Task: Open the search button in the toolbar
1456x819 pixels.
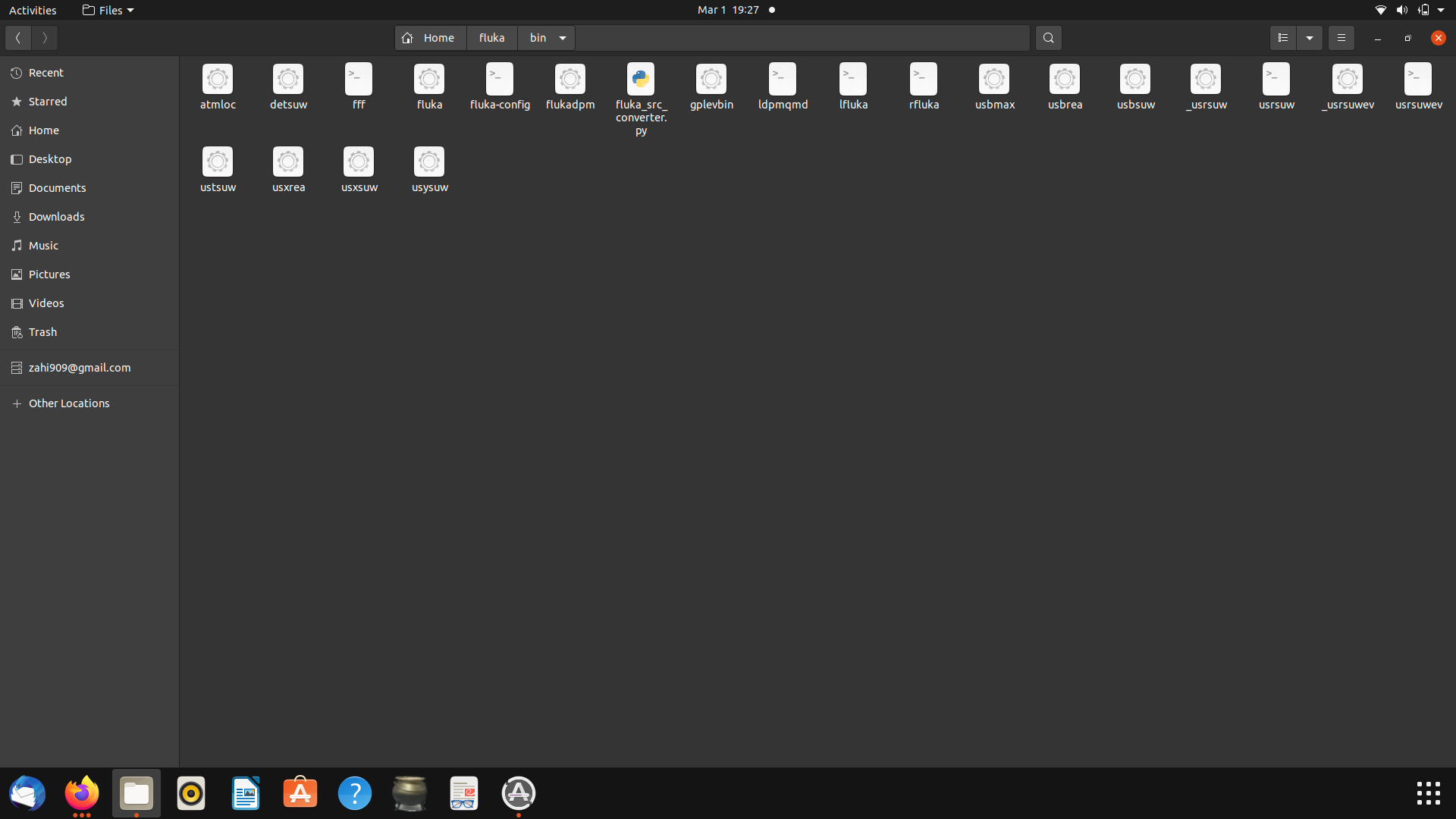Action: coord(1049,38)
